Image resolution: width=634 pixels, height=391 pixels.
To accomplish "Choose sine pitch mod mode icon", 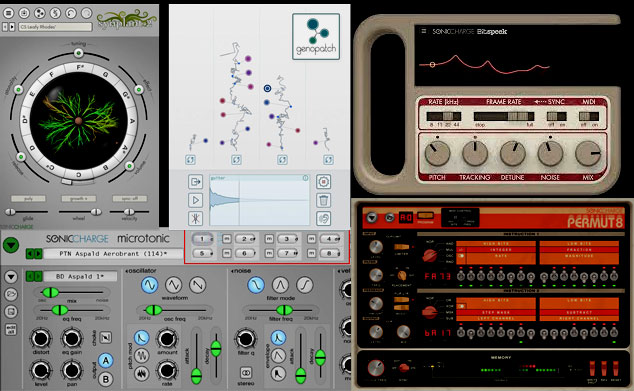I will pyautogui.click(x=142, y=355).
